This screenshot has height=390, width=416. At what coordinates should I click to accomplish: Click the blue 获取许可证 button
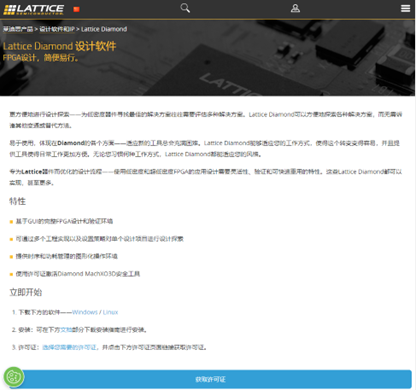point(211,379)
